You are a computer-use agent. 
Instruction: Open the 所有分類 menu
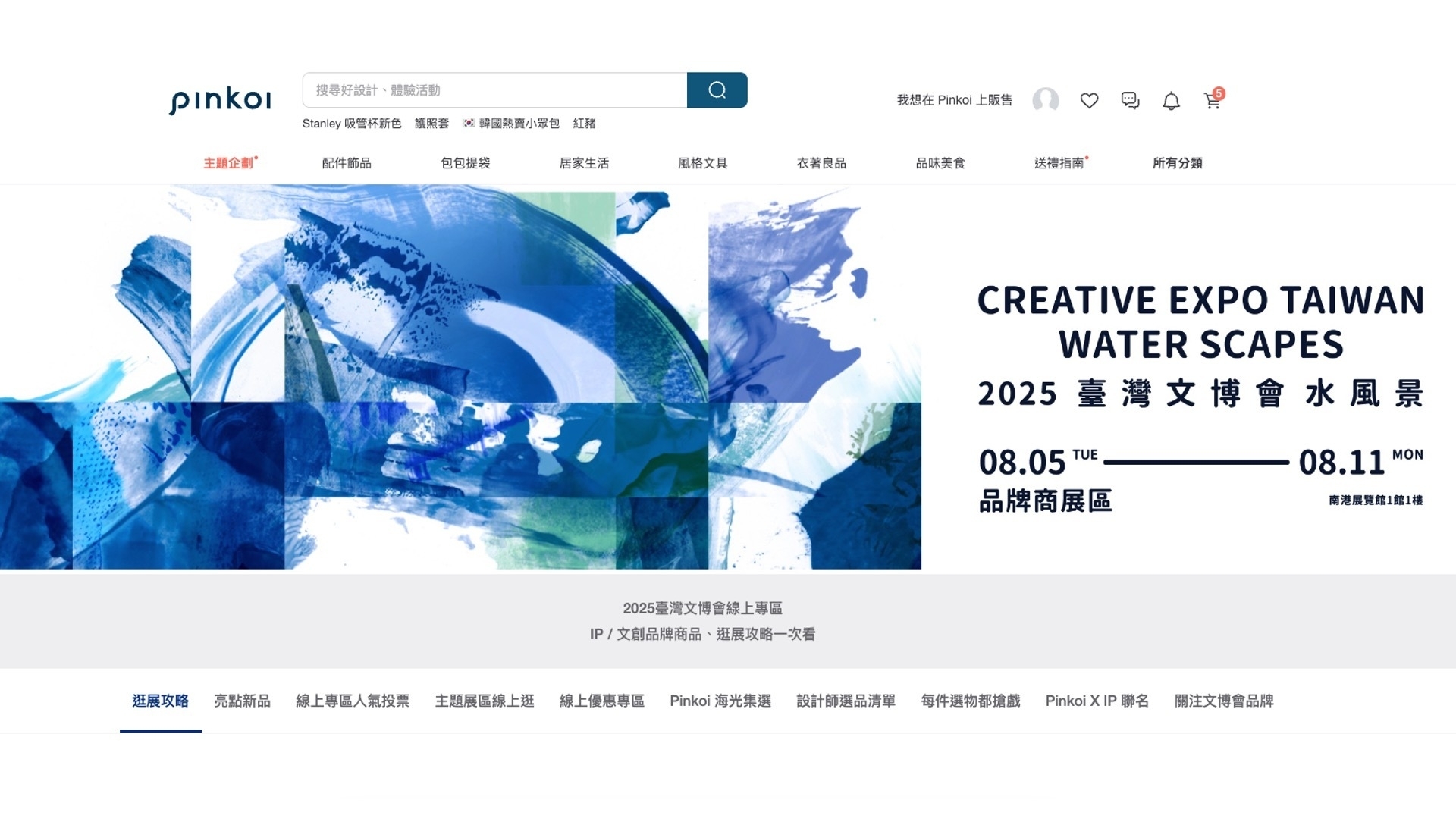click(1178, 163)
